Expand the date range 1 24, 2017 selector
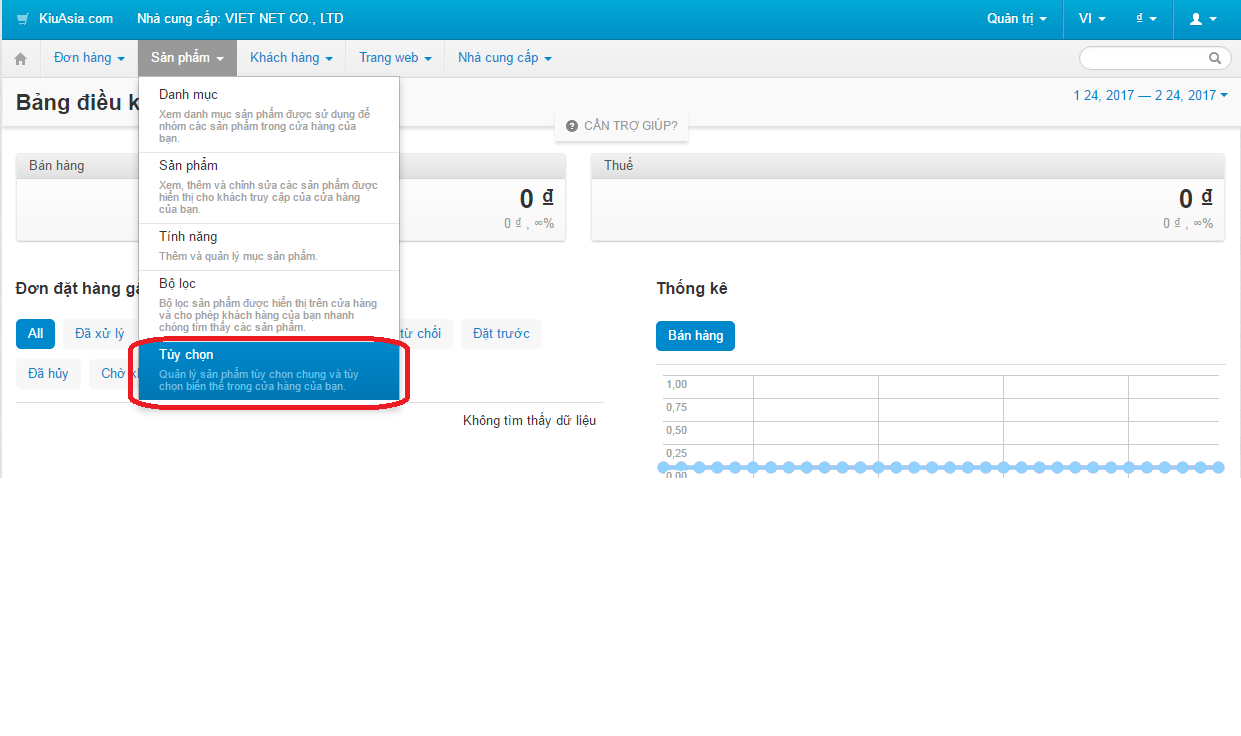 pos(1151,95)
